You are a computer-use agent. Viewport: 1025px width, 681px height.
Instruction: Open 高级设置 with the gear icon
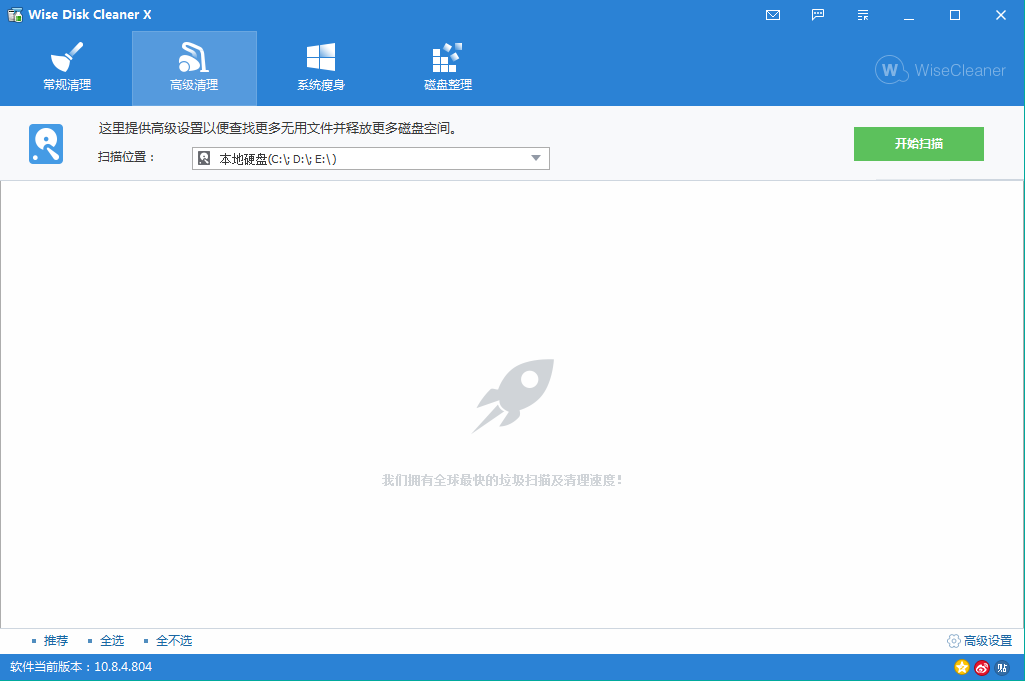979,641
